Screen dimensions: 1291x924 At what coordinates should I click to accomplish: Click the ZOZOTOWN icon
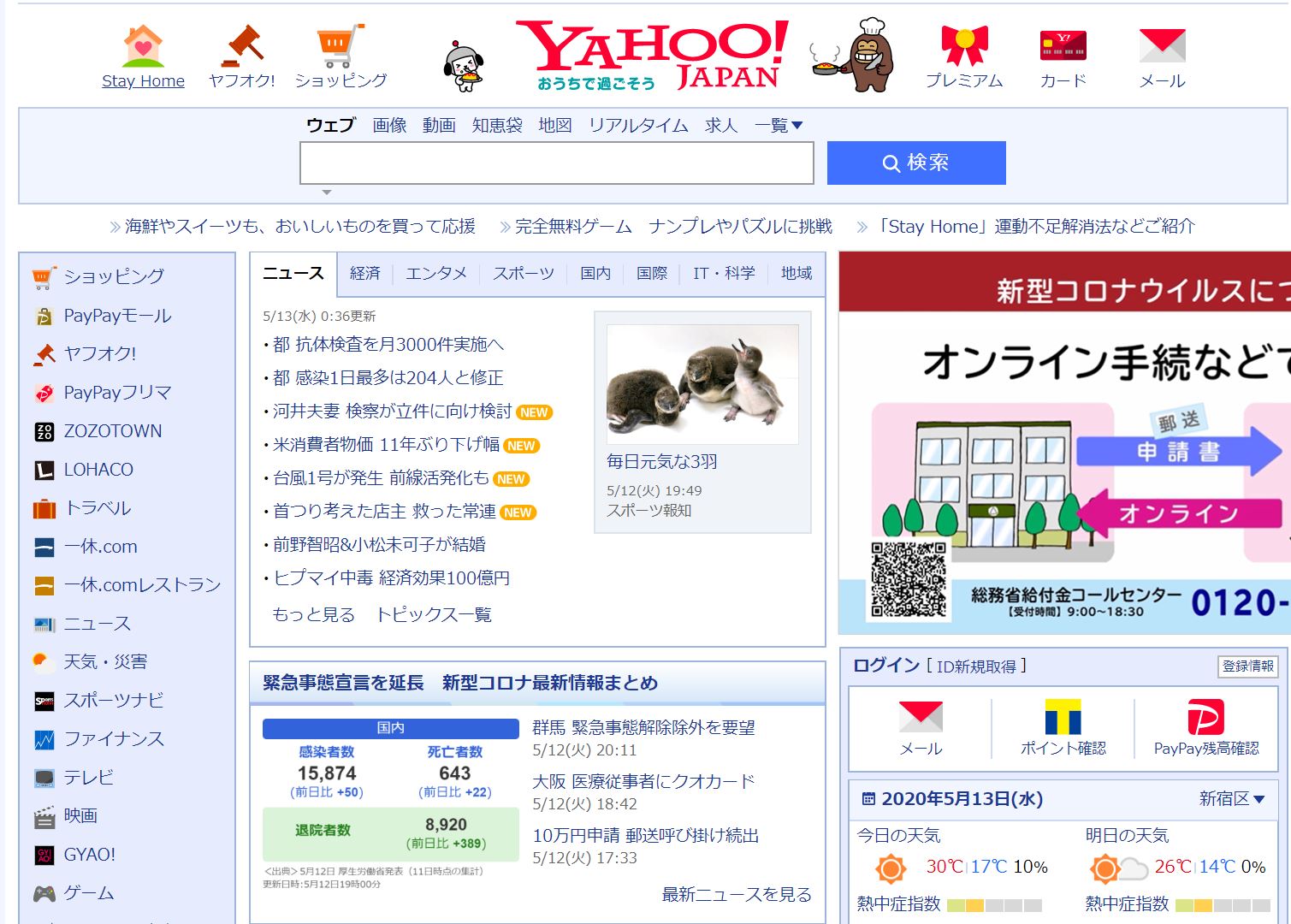click(x=44, y=431)
